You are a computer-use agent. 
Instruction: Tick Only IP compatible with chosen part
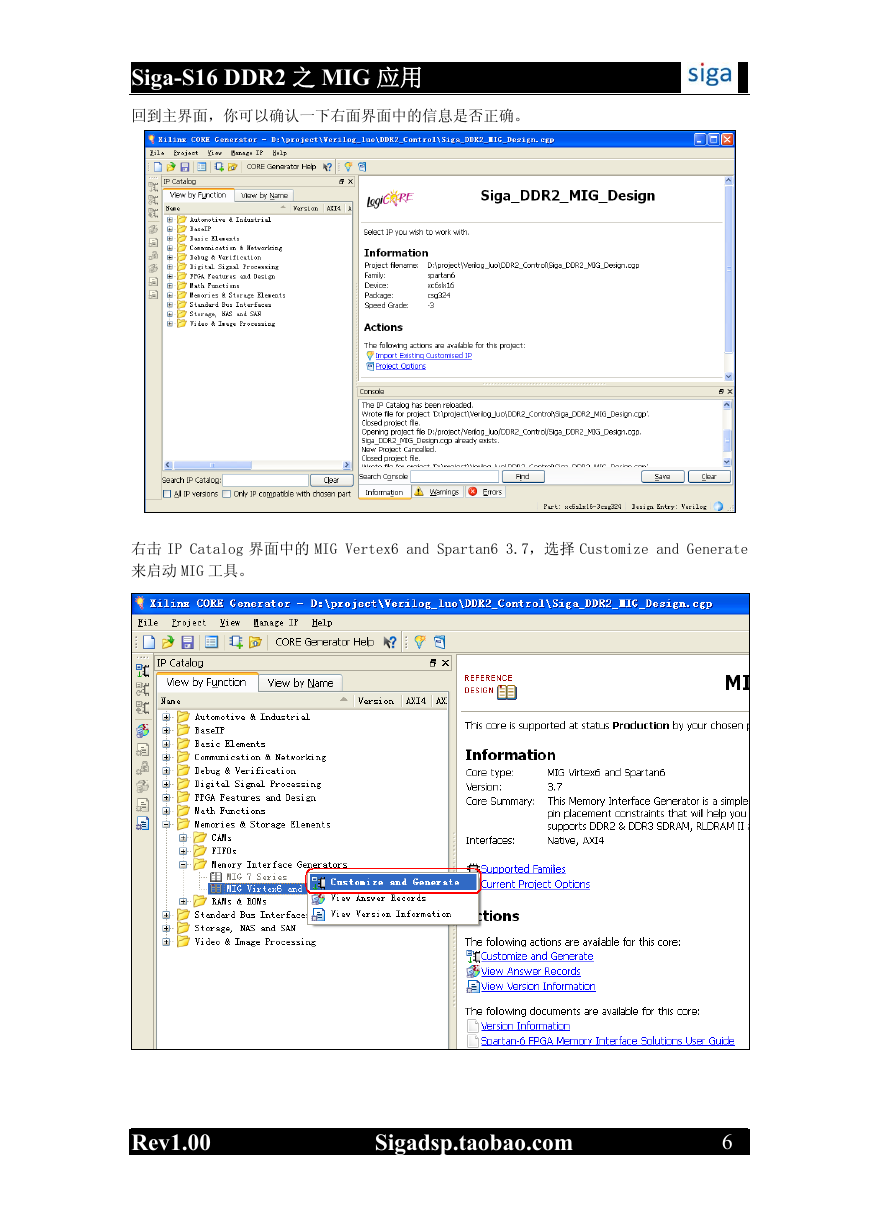click(x=227, y=493)
